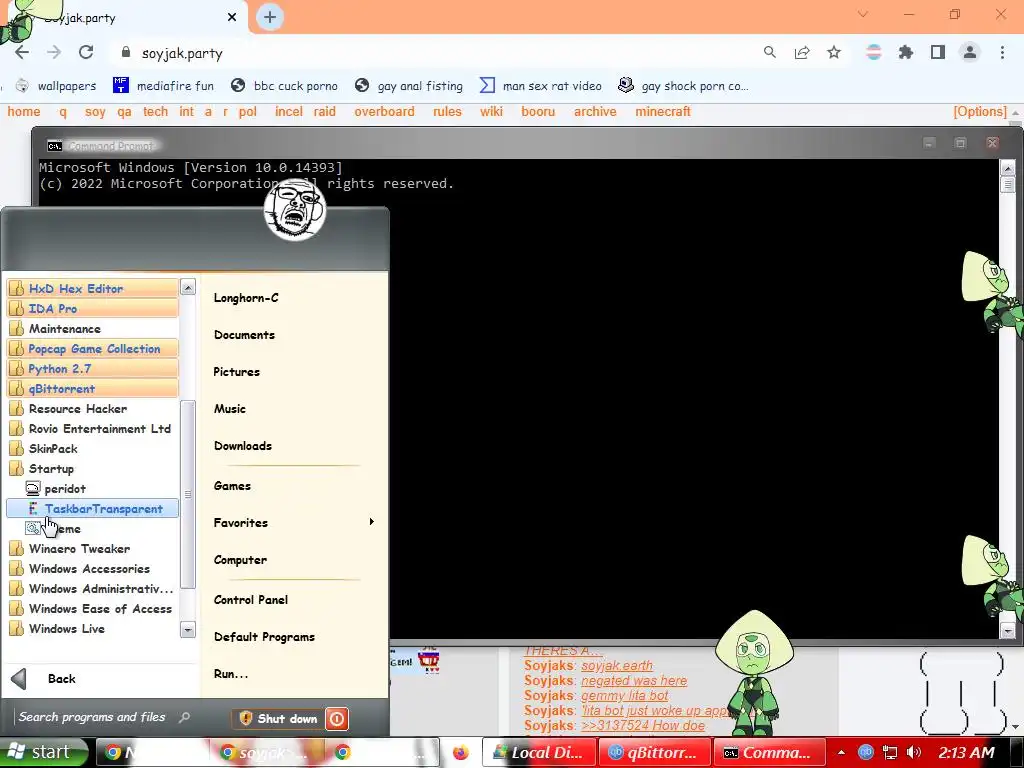
Task: Open Downloads from start menu
Action: pyautogui.click(x=243, y=446)
